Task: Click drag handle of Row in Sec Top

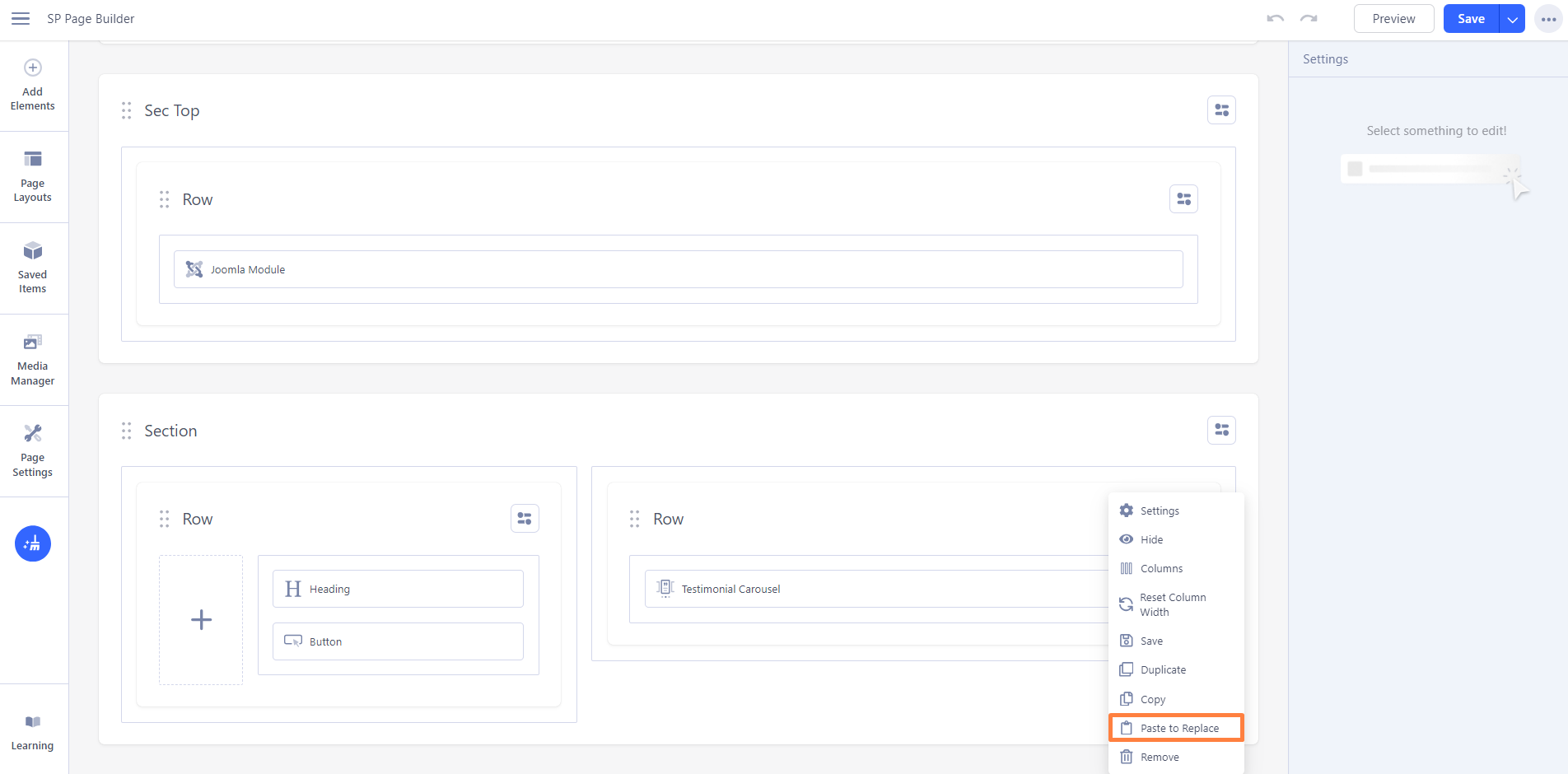Action: [x=165, y=199]
